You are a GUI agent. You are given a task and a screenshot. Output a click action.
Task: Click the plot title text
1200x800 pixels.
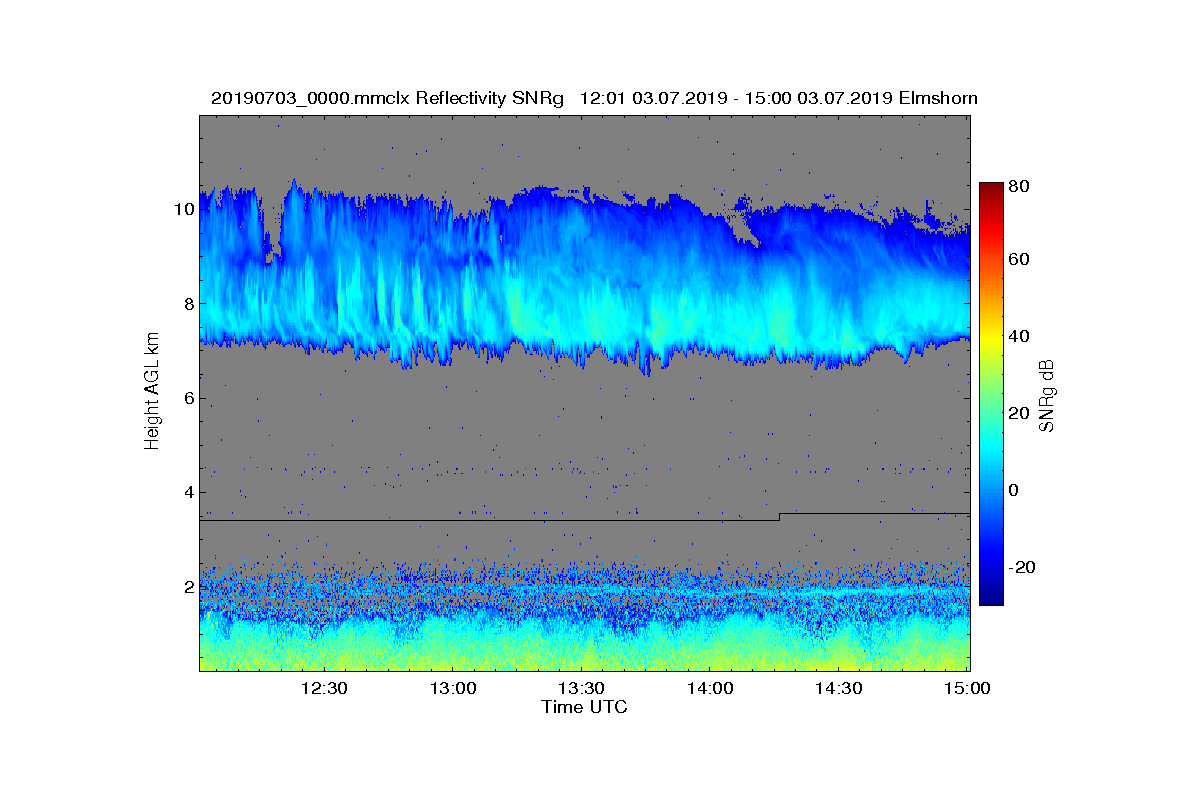[x=594, y=99]
